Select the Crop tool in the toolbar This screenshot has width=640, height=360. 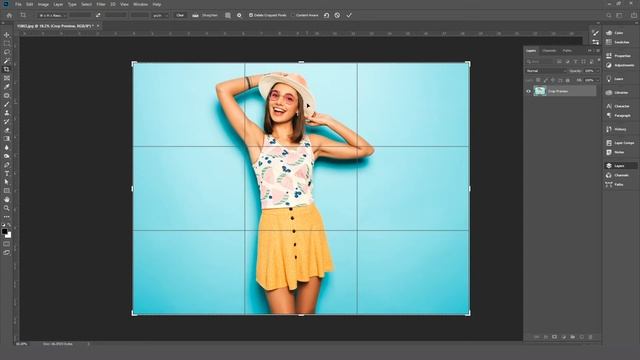[x=7, y=69]
